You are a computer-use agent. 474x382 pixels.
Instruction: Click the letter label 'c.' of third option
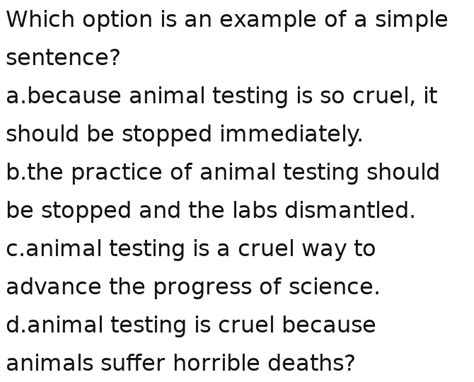(15, 249)
